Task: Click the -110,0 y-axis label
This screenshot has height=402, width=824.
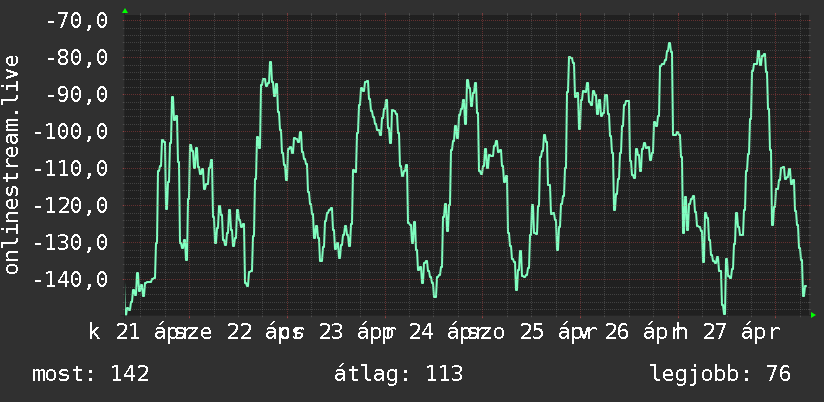Action: coord(70,169)
